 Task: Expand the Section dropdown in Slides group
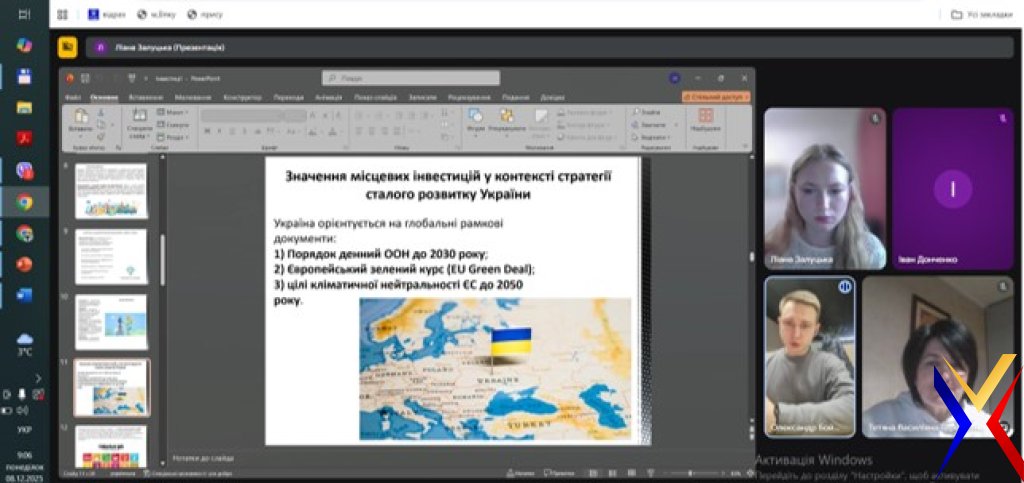coord(172,137)
